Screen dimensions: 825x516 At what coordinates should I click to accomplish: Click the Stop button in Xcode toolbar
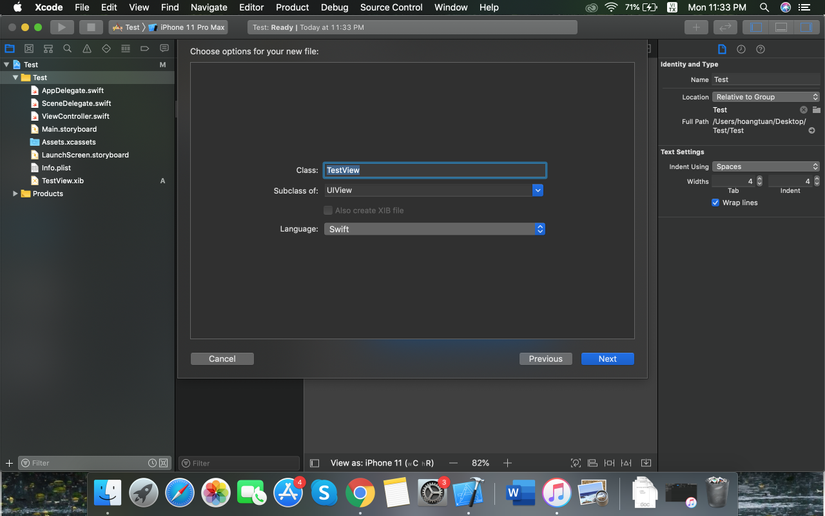click(x=90, y=27)
